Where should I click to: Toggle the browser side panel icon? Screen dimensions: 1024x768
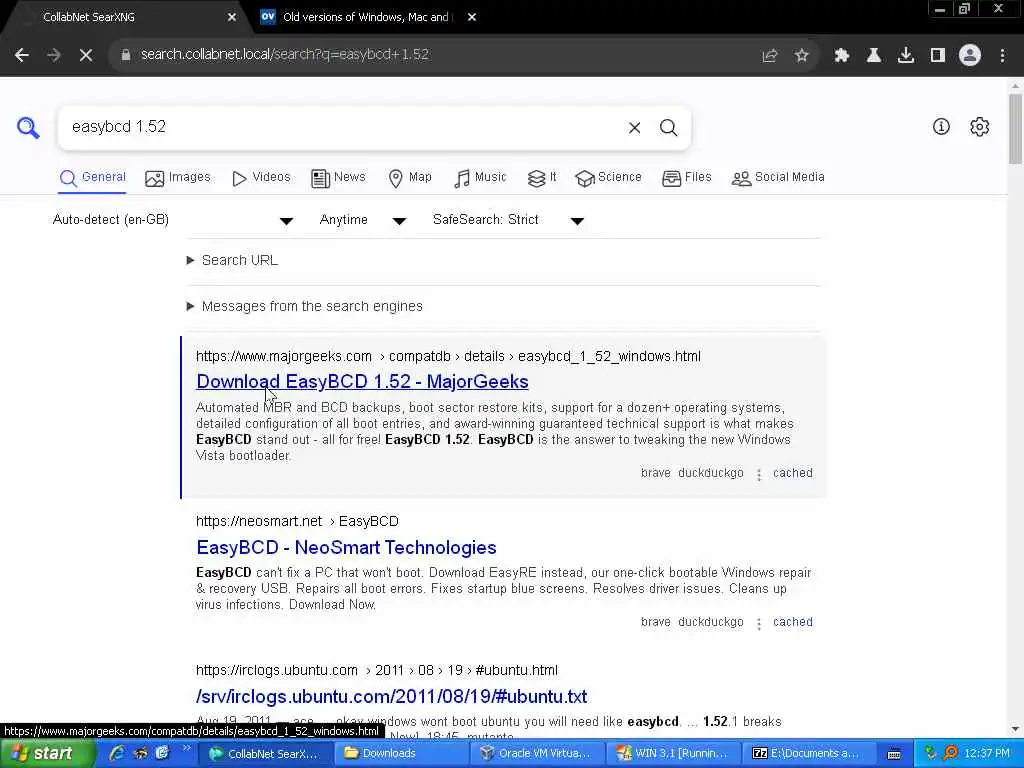[938, 56]
